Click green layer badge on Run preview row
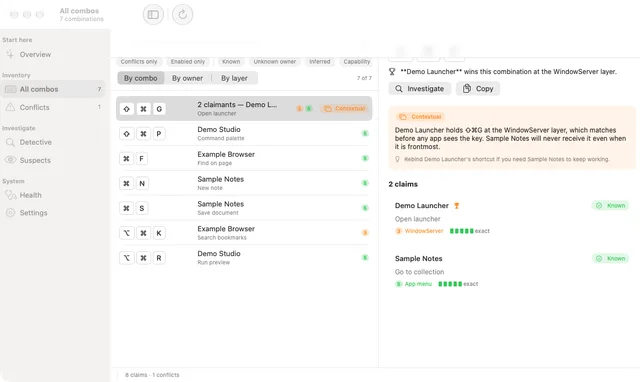 coord(365,258)
